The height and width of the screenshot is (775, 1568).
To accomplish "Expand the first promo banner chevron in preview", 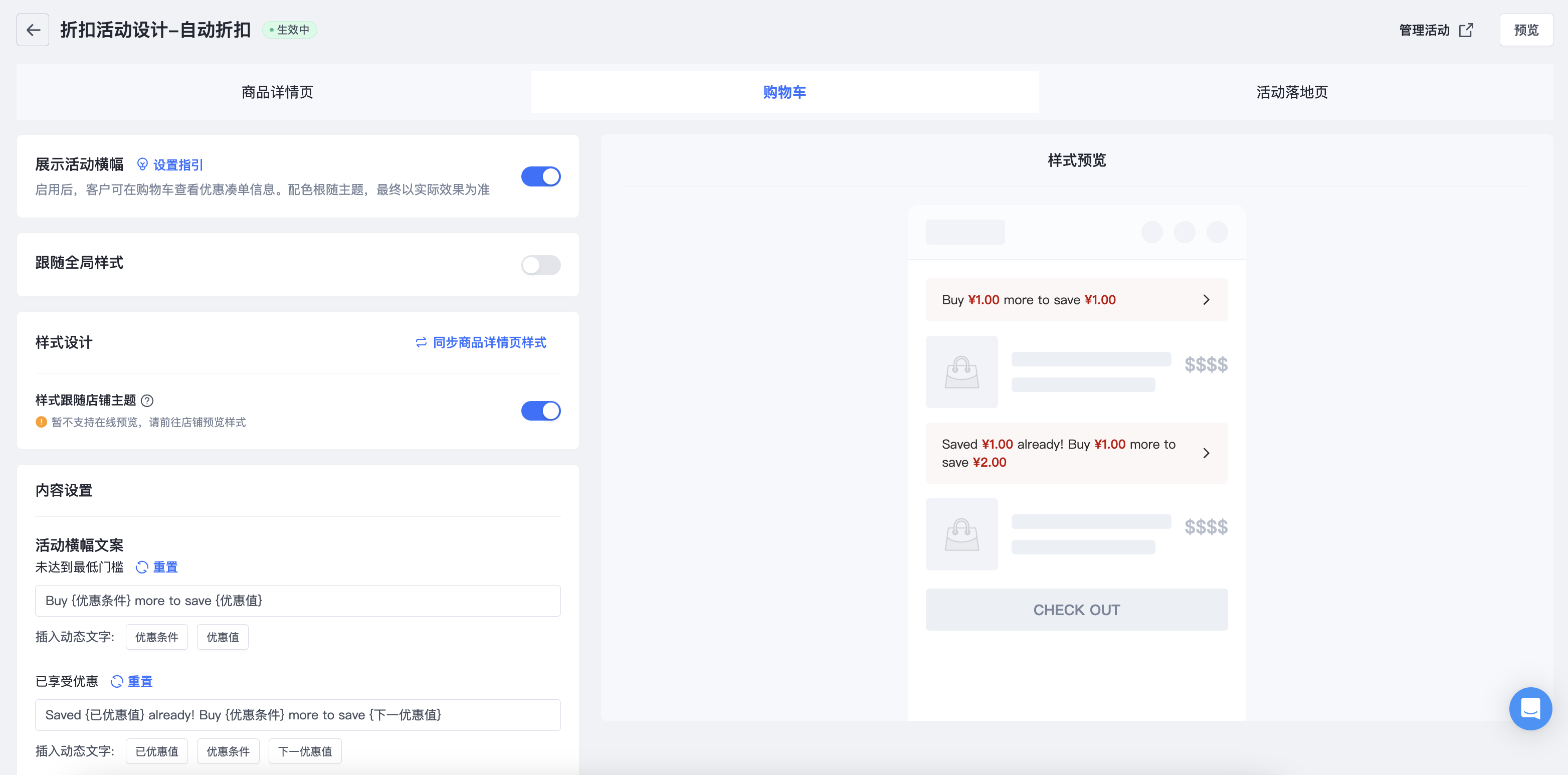I will pos(1206,300).
